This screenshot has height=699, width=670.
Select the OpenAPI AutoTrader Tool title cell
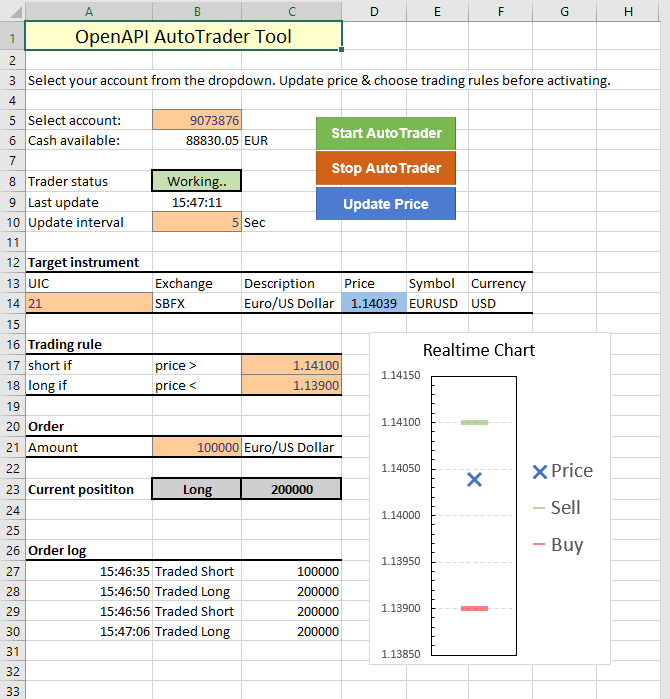tap(183, 37)
